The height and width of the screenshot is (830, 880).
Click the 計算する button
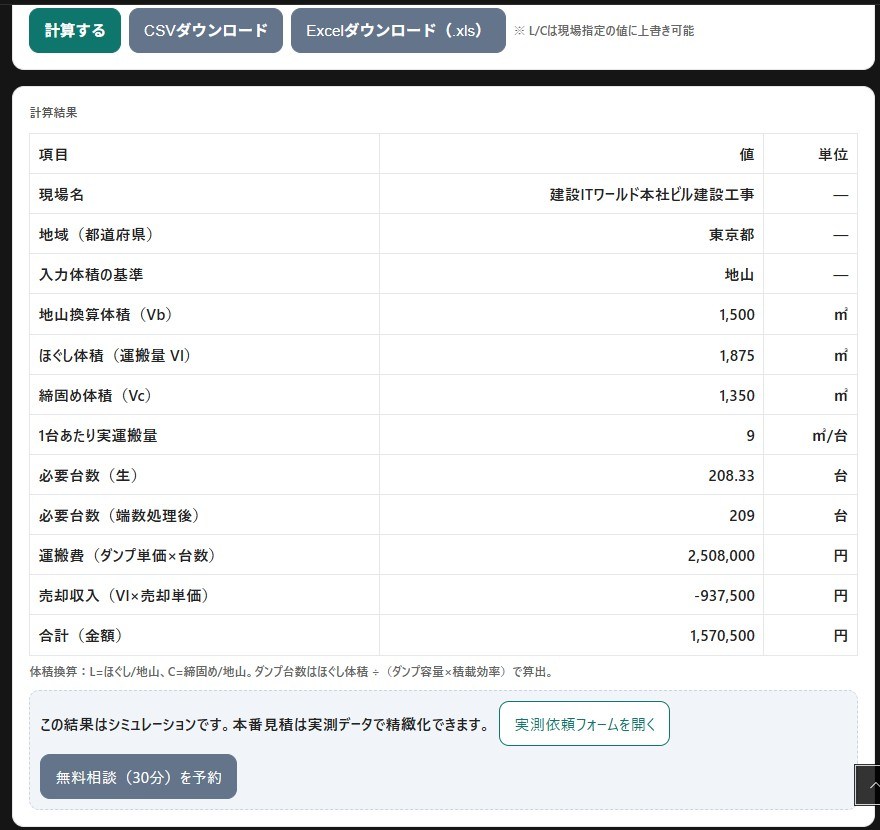[x=75, y=30]
